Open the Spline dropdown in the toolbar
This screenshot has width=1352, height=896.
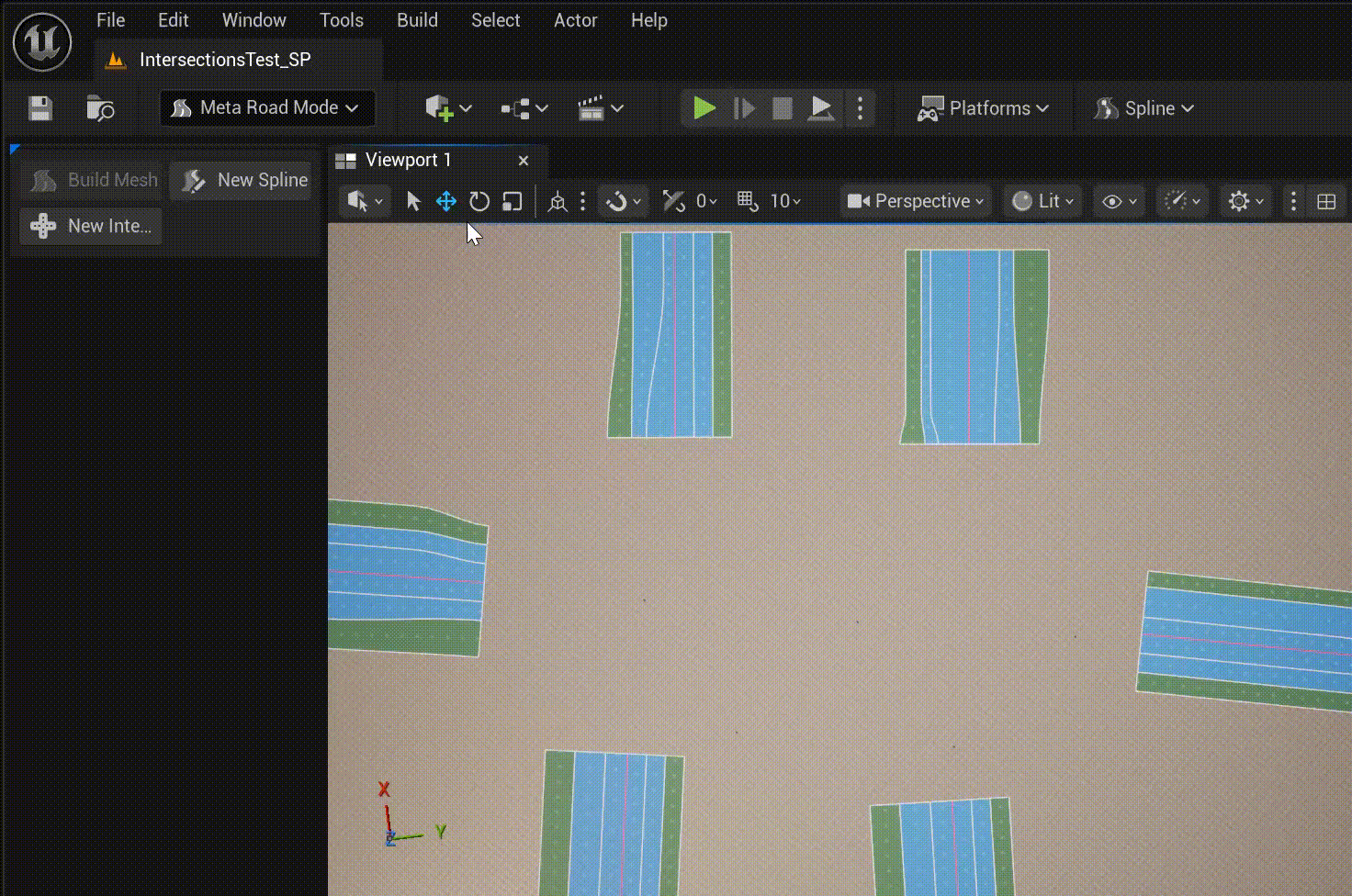1144,108
